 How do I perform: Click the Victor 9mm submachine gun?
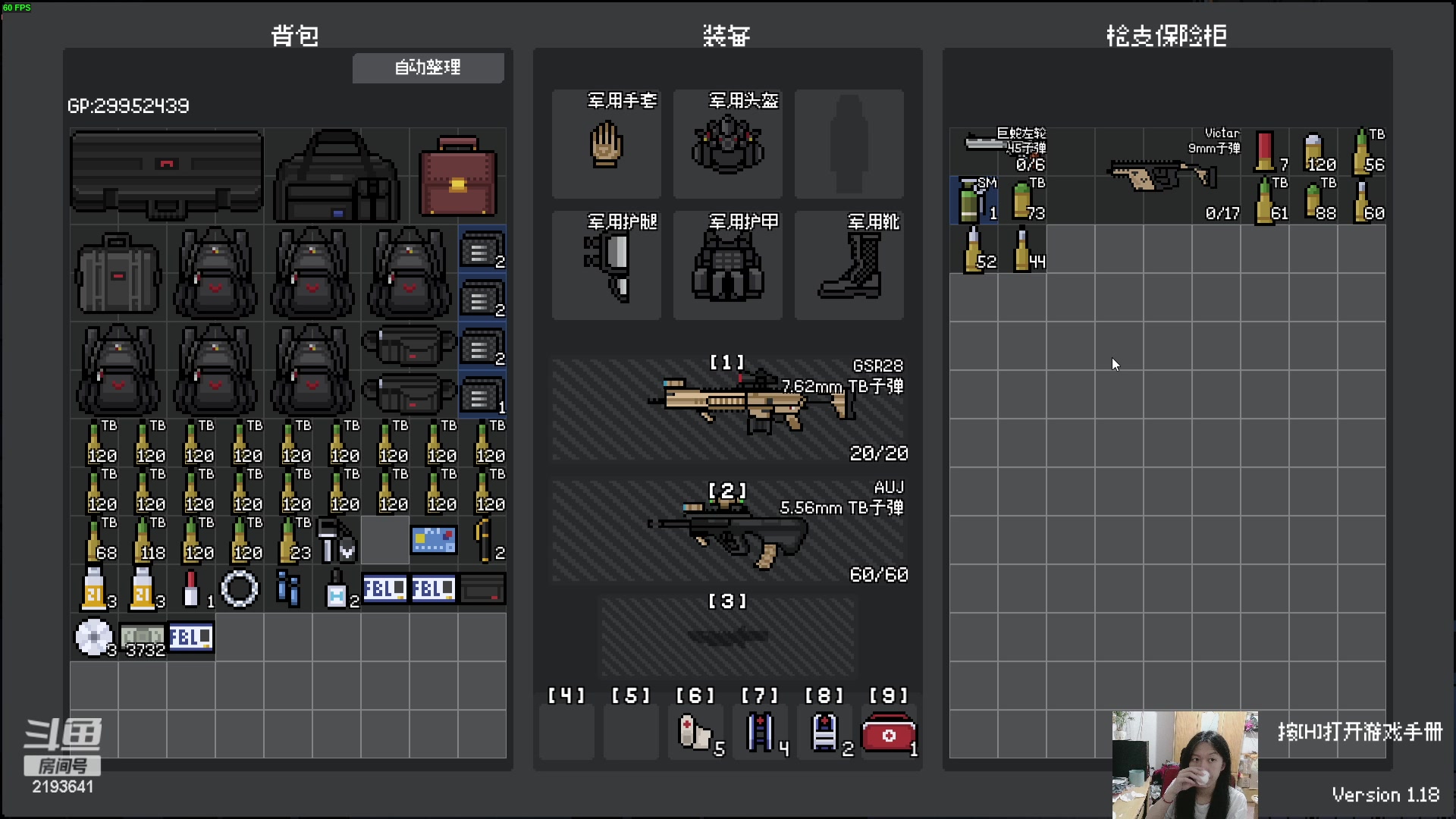(1160, 176)
